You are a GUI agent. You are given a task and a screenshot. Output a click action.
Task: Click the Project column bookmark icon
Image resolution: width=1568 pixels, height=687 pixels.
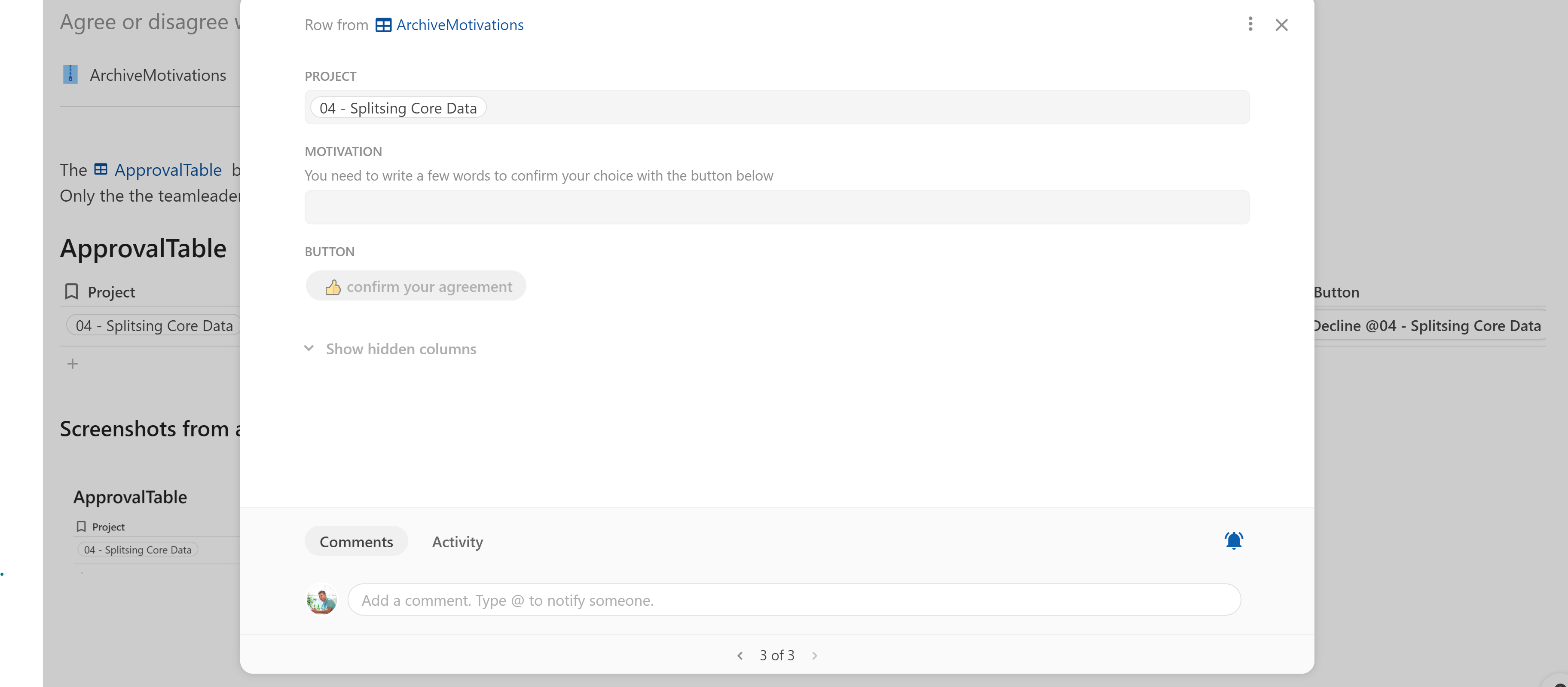click(71, 292)
